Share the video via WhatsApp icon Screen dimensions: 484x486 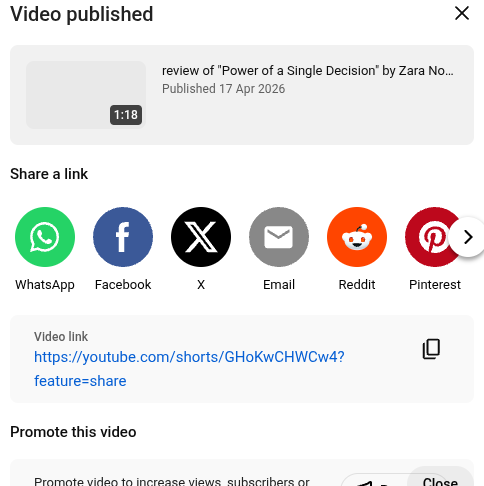point(45,237)
